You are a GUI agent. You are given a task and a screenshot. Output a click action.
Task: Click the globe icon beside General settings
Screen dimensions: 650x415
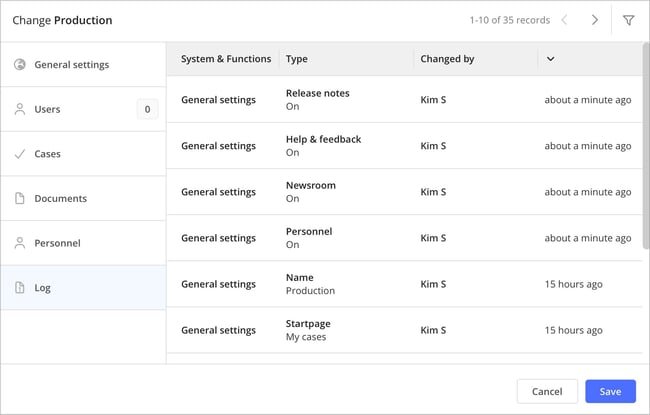click(20, 65)
